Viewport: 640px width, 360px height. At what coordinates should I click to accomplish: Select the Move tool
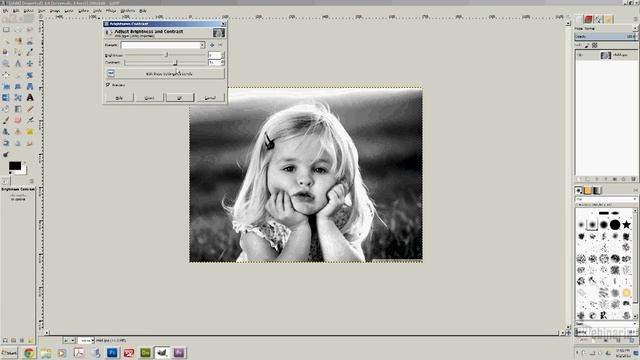pyautogui.click(x=30, y=64)
